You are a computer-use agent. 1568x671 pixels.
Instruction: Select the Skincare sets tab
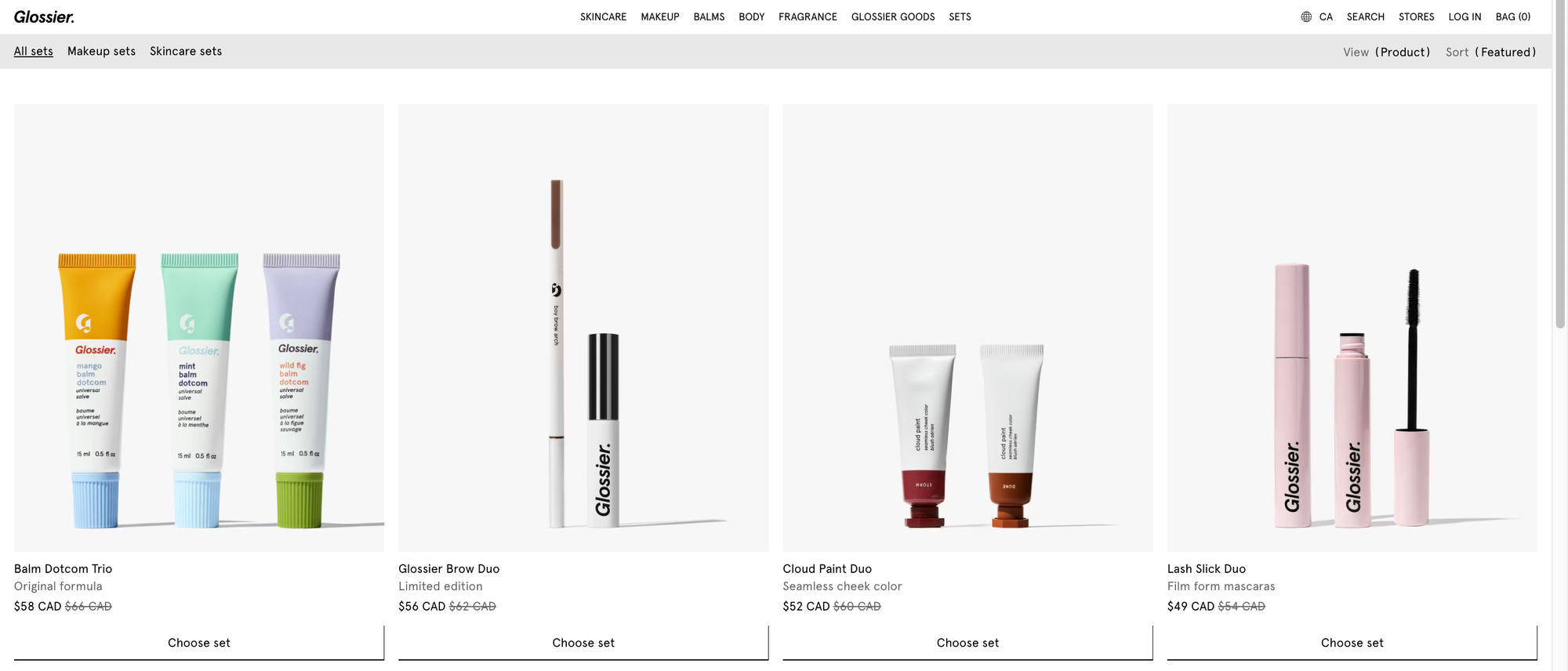(x=186, y=51)
